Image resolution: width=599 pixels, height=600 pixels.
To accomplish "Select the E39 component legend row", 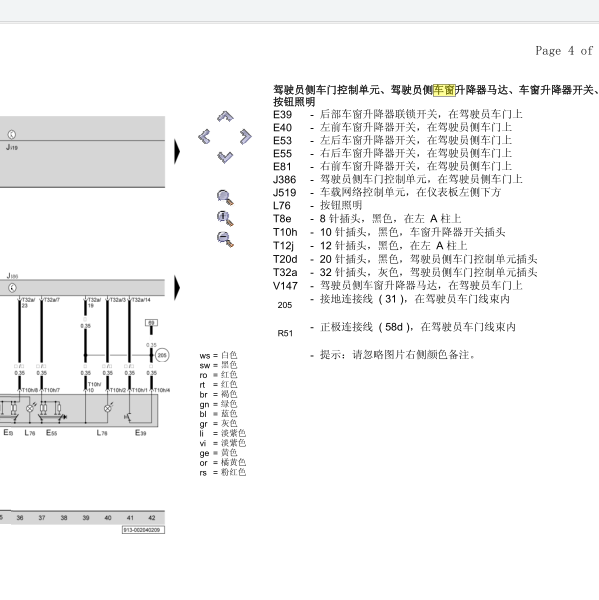I will pos(398,114).
